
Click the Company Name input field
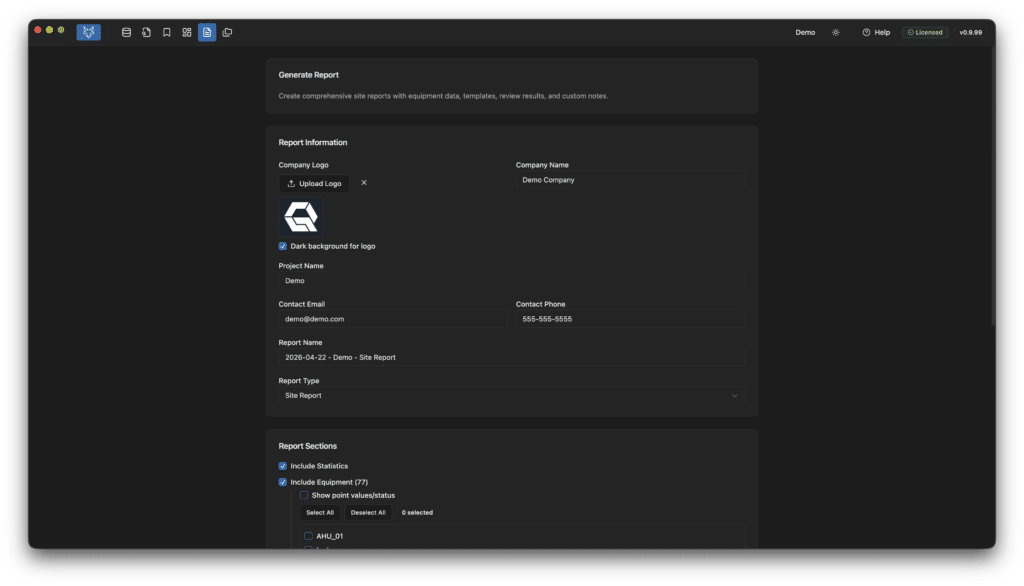click(630, 180)
